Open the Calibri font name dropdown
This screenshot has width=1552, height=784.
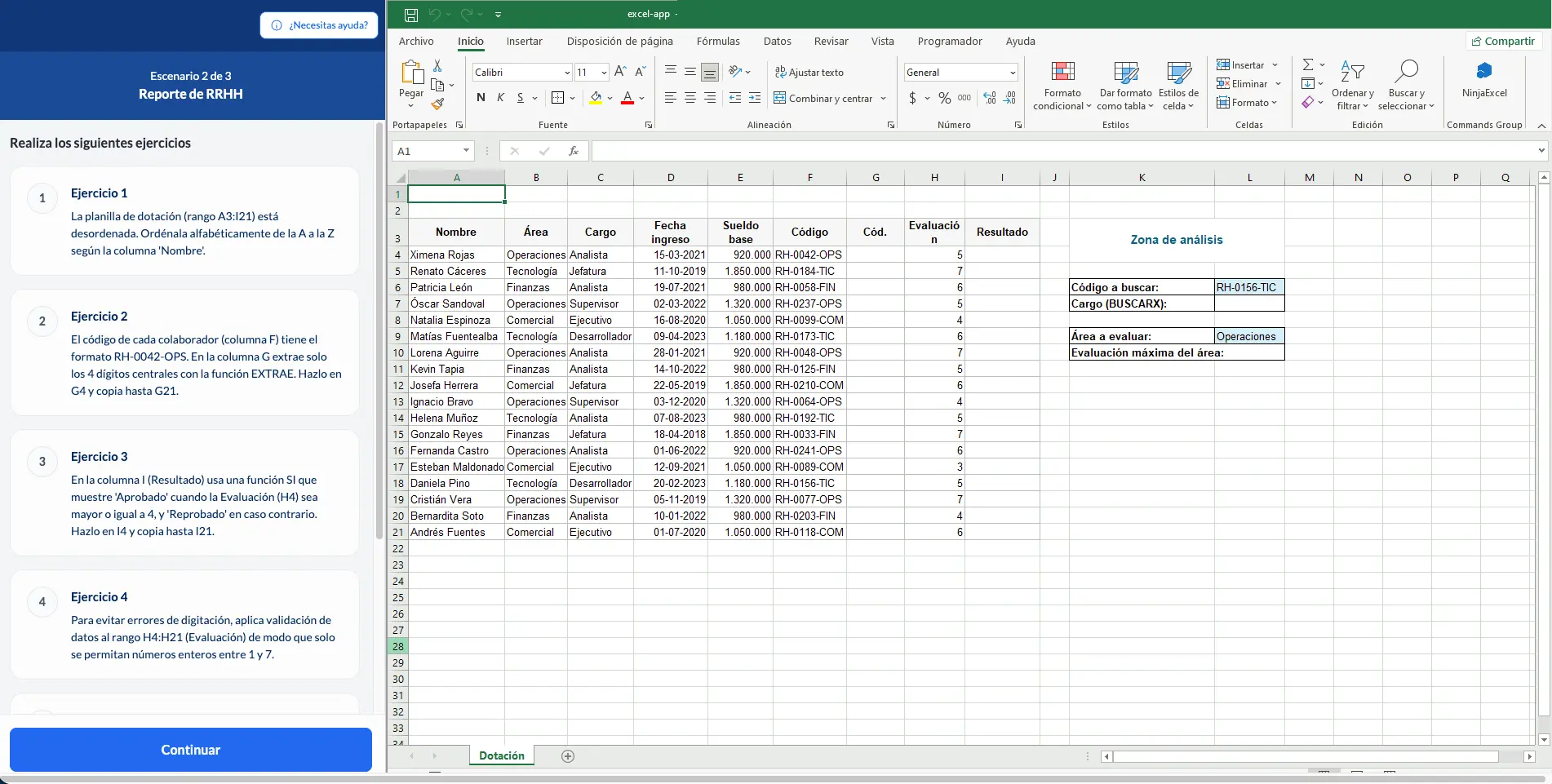click(567, 73)
